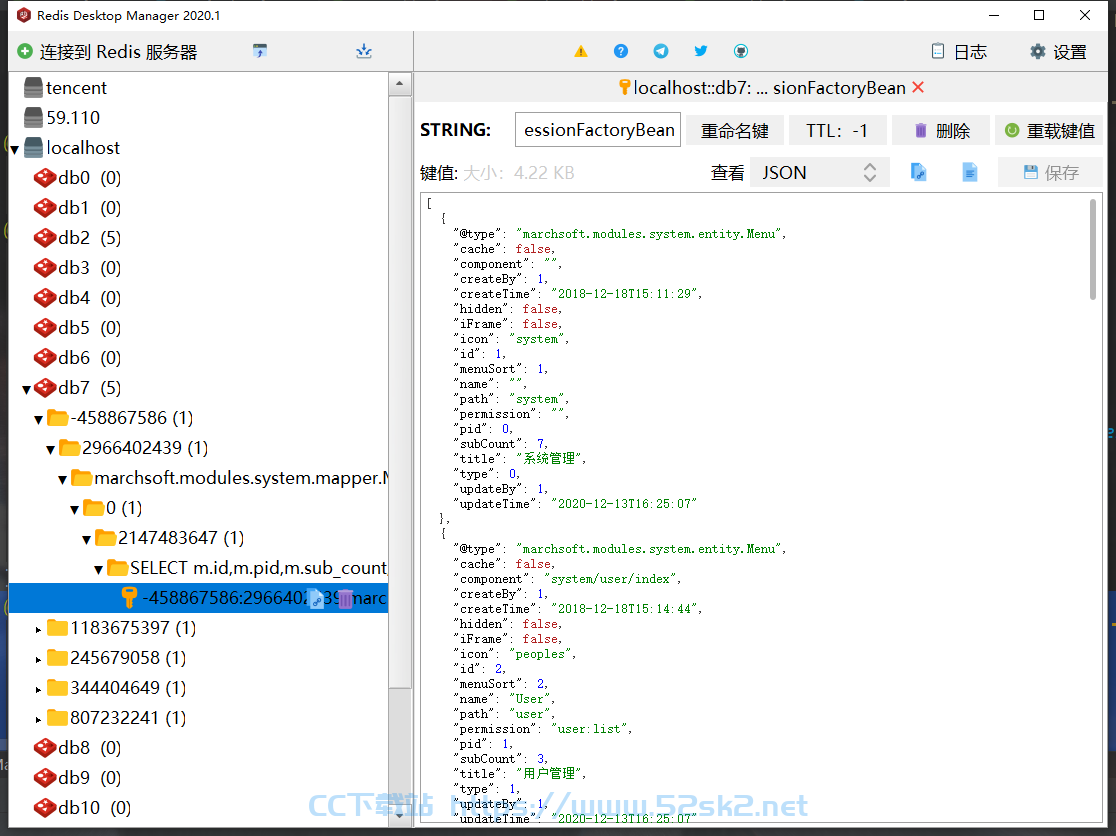Click the "系统管理" title value in JSON

click(549, 459)
